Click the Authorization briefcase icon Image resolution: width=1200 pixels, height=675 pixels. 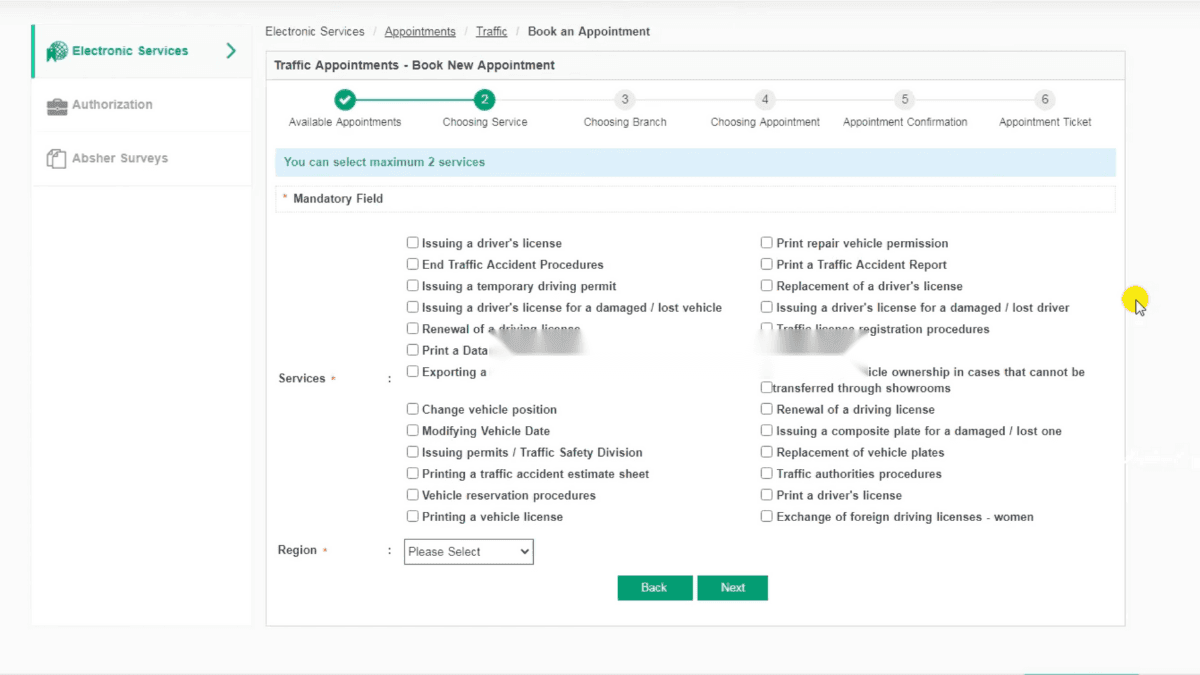point(57,106)
